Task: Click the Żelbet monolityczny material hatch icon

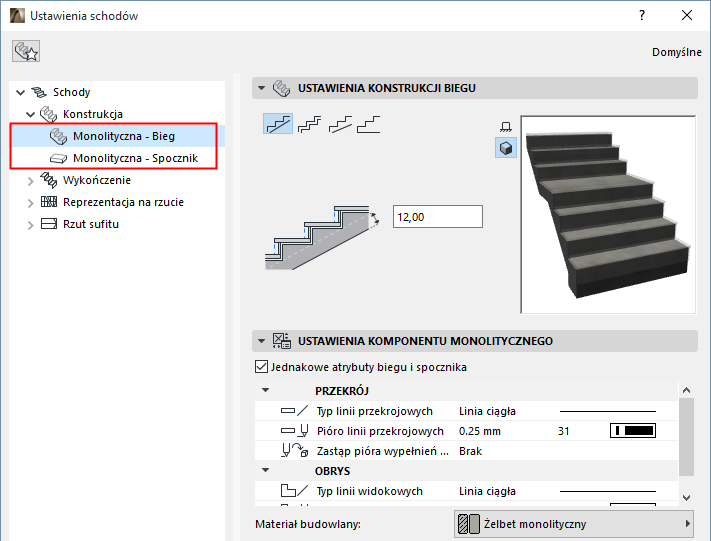Action: tap(468, 524)
